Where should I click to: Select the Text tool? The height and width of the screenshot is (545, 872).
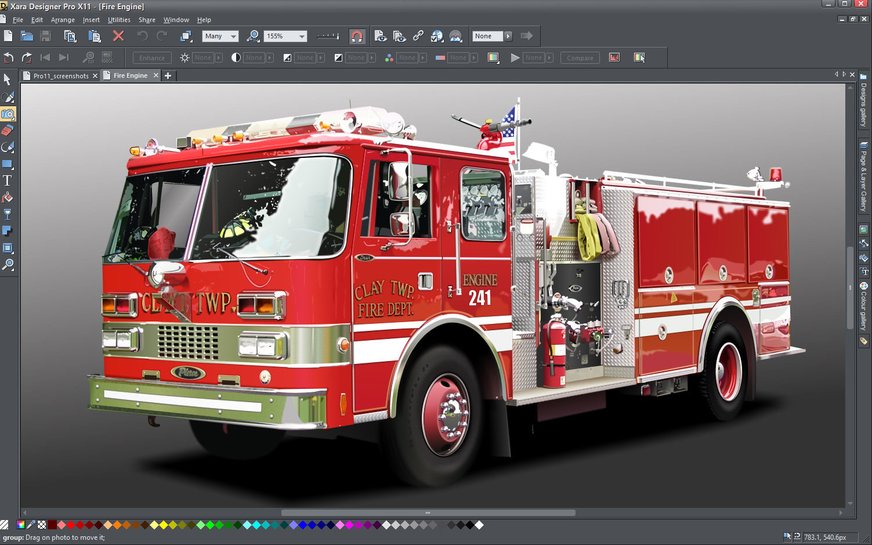7,181
